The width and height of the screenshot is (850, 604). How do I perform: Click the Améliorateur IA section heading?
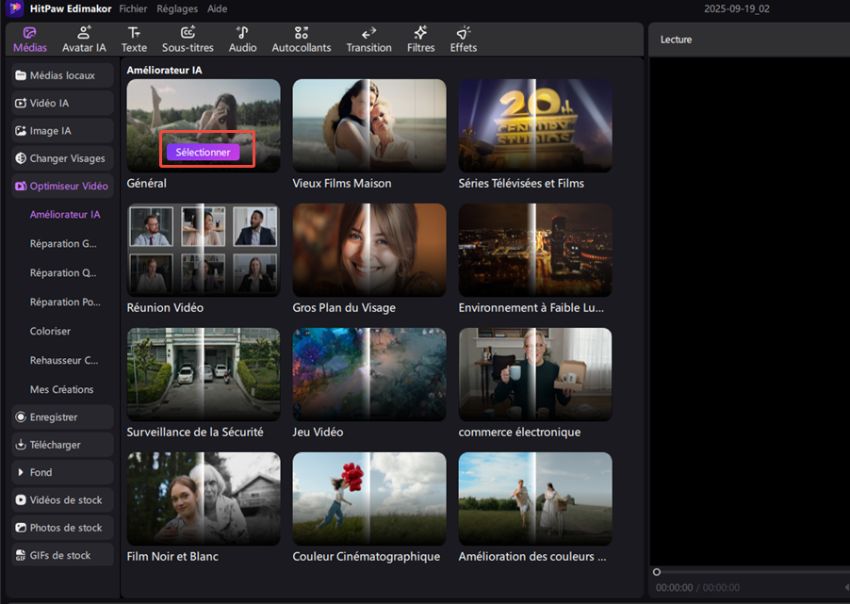pos(164,70)
